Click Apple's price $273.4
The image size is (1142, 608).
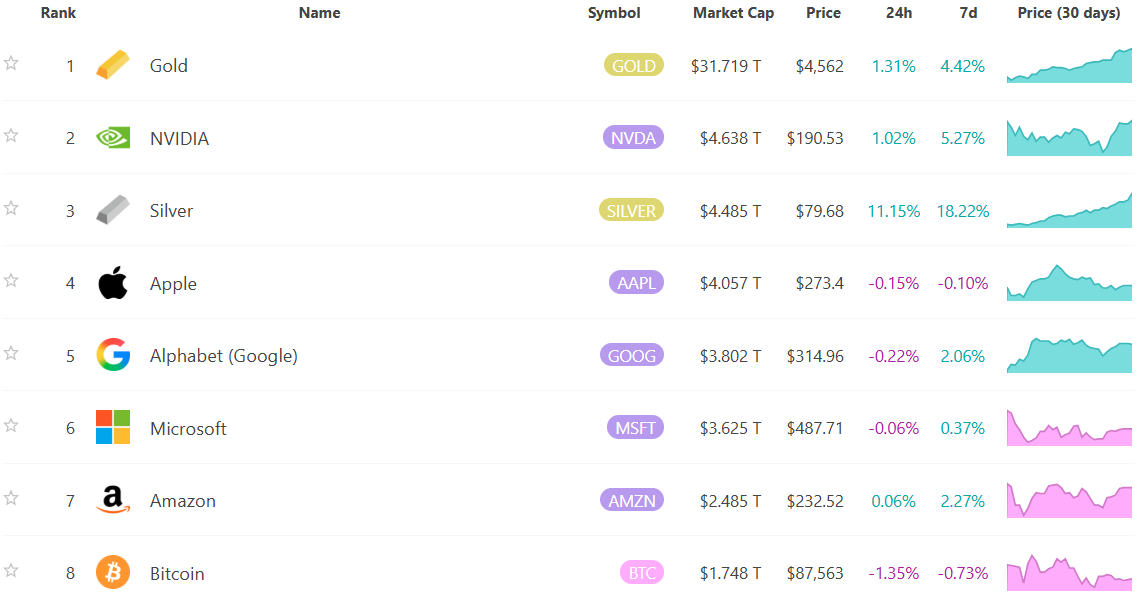click(819, 283)
